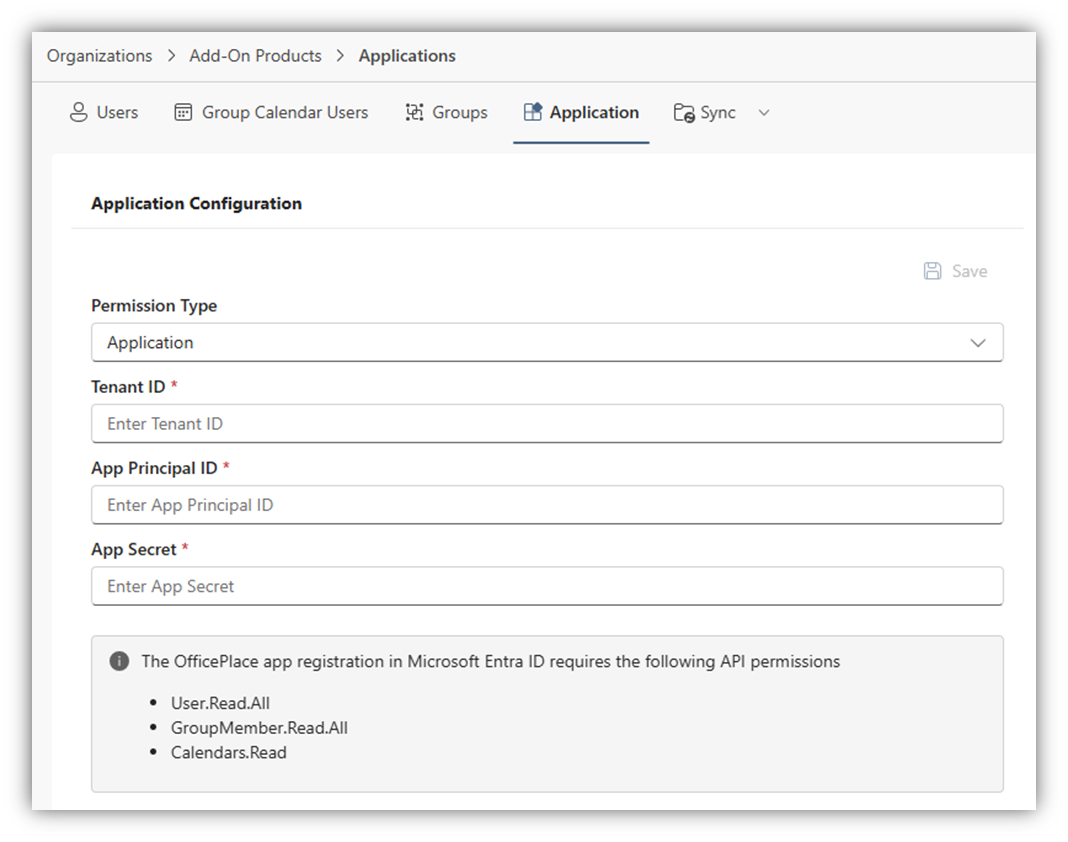Image resolution: width=1068 pixels, height=842 pixels.
Task: Click into the App Principal ID field
Action: click(546, 505)
